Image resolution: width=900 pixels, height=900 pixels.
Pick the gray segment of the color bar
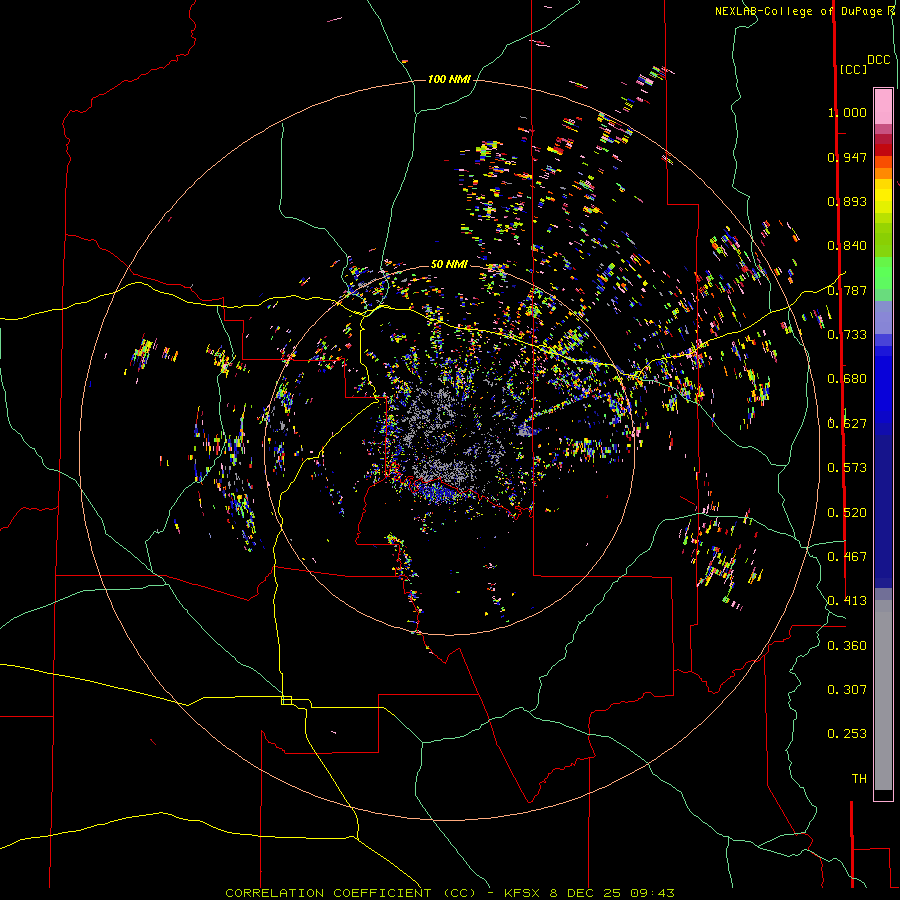pyautogui.click(x=883, y=695)
